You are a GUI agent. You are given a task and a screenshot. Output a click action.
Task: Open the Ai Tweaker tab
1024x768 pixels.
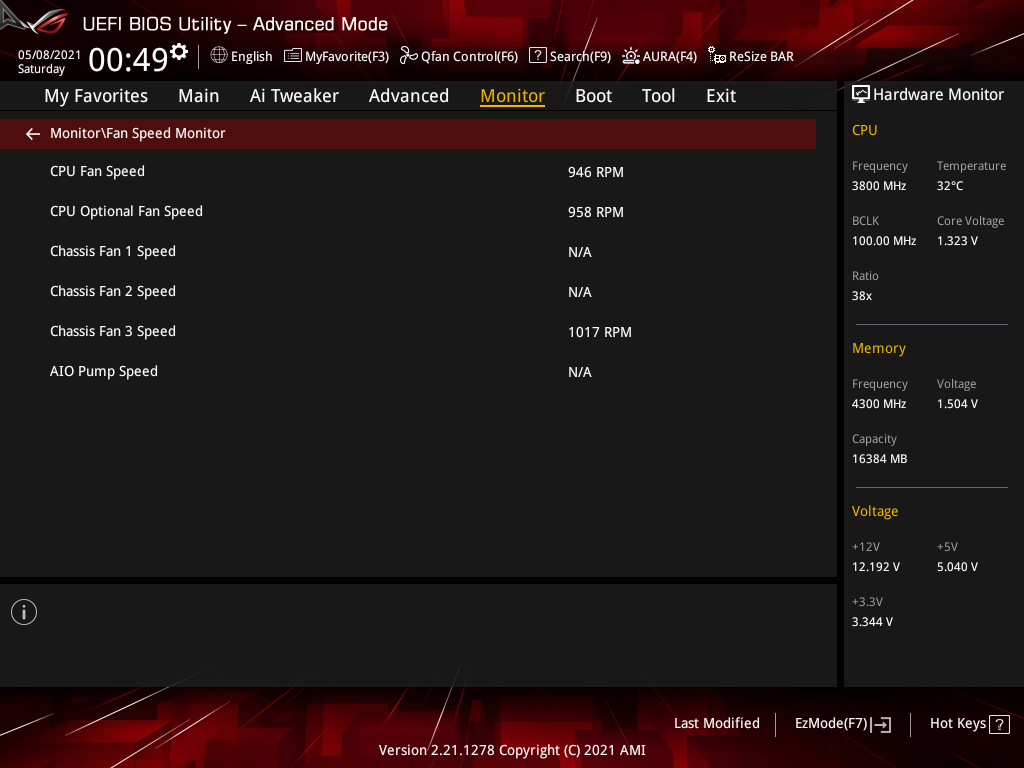click(x=294, y=96)
